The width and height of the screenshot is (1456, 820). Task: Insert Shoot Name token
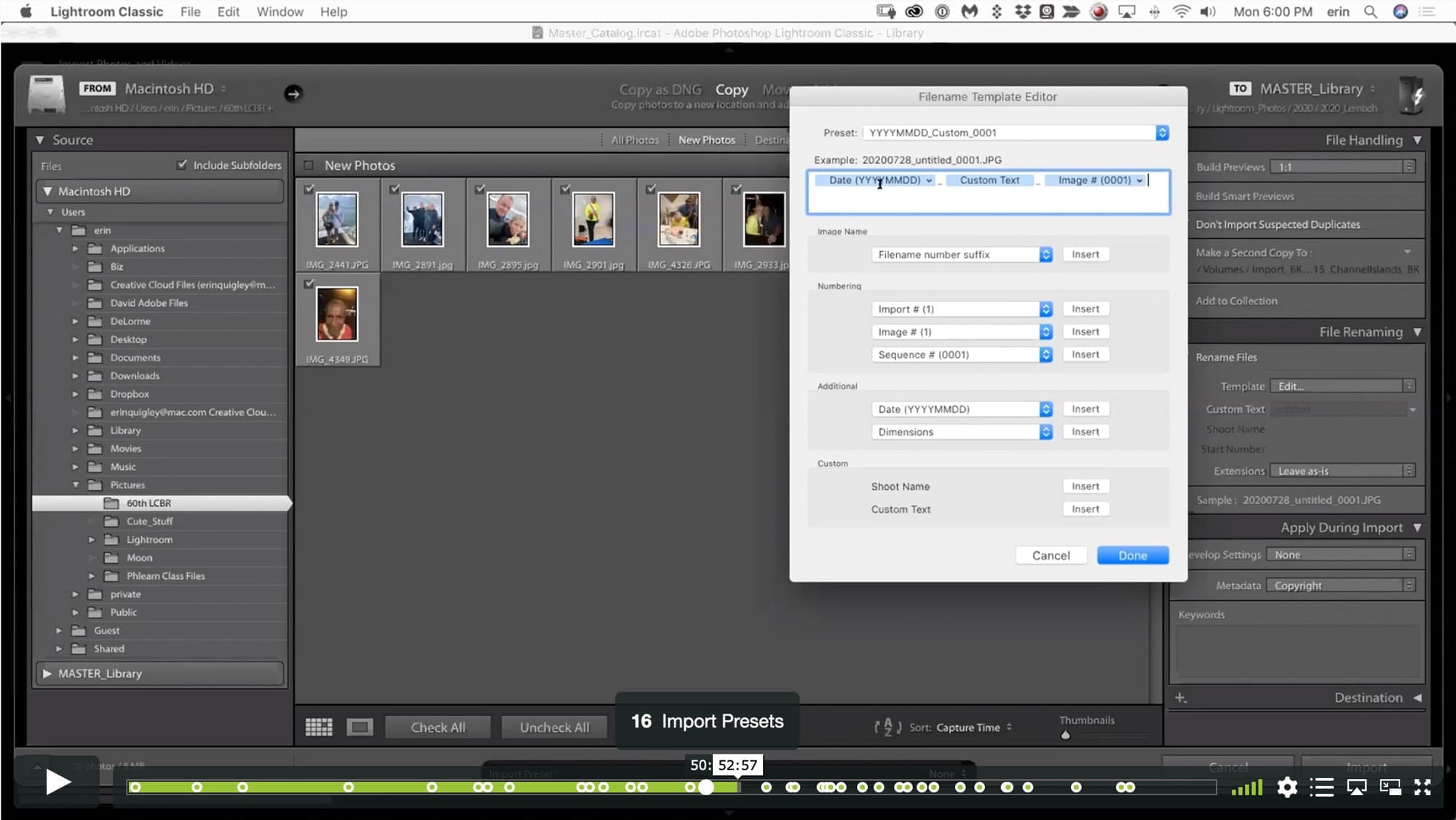pos(1085,486)
